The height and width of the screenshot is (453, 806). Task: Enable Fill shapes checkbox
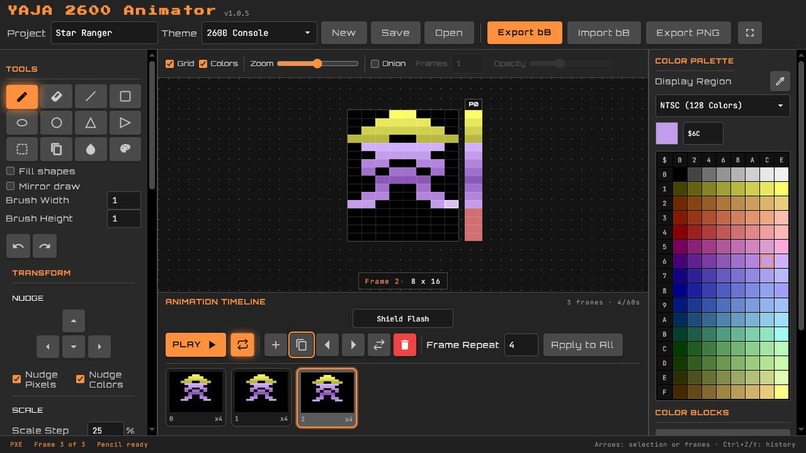click(x=10, y=171)
